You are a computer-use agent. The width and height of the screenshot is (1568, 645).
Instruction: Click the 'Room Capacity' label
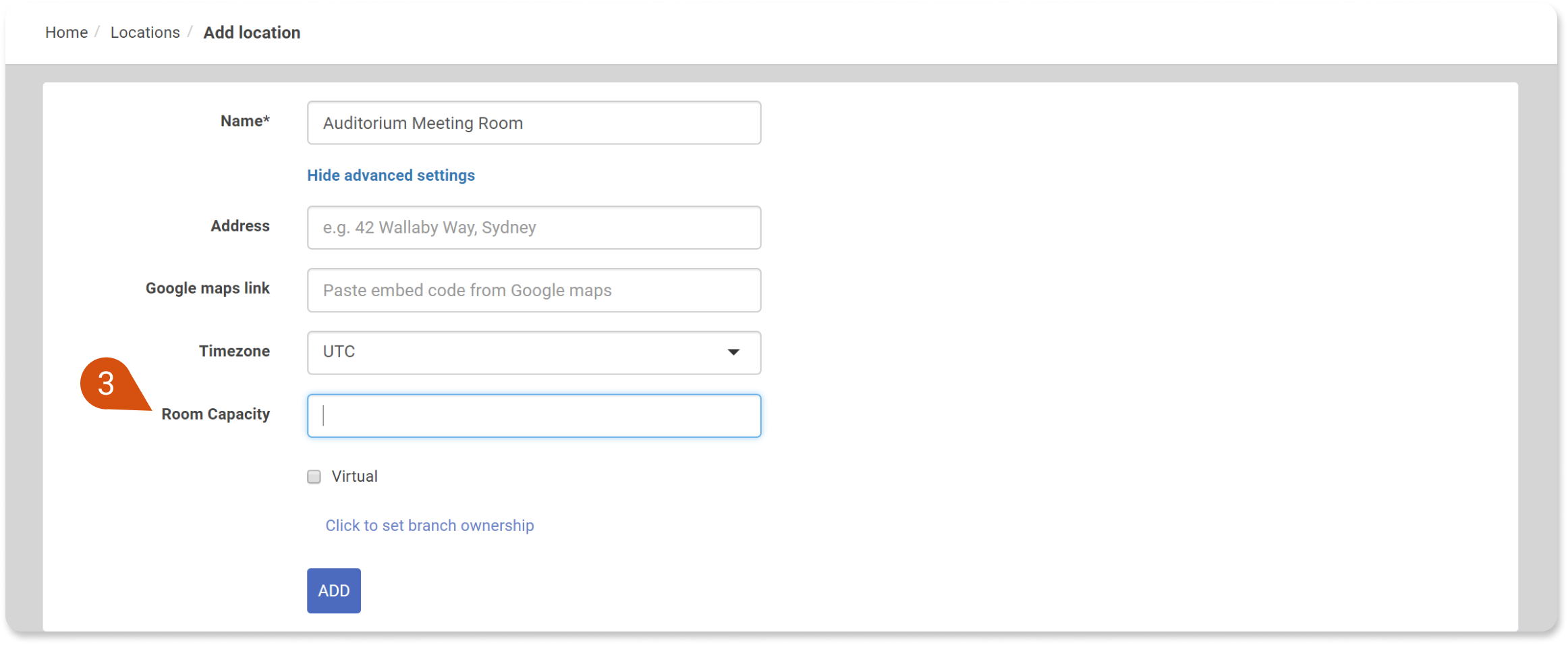[x=215, y=414]
